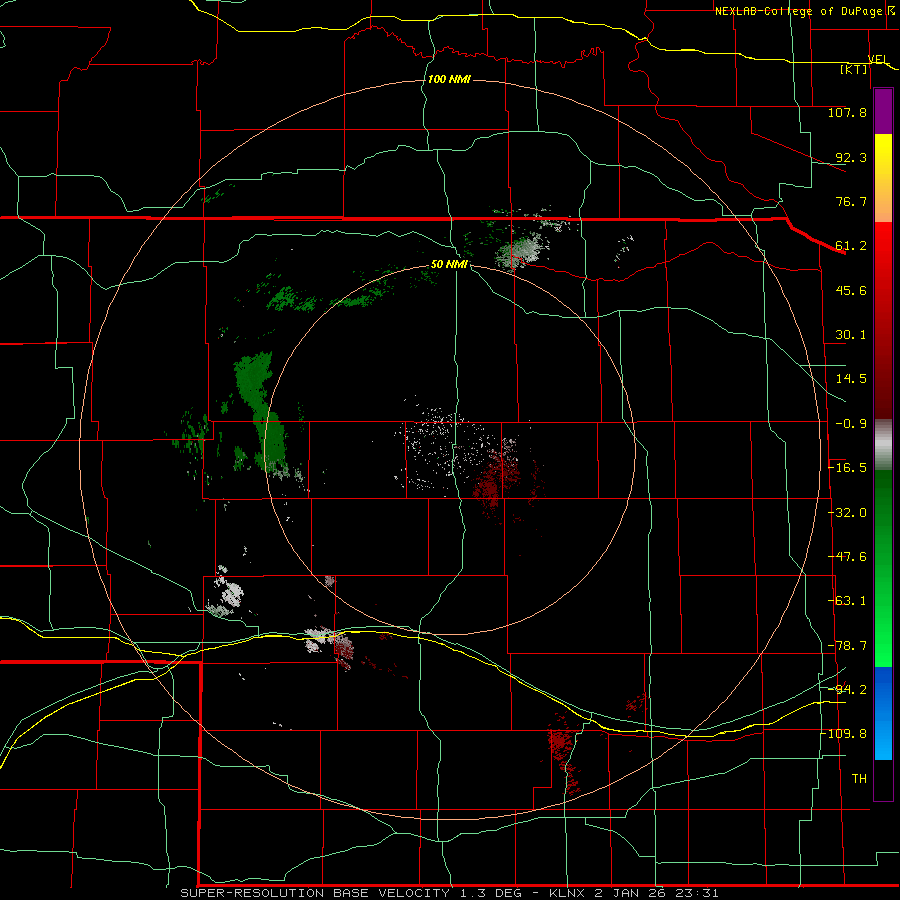Select the -47.6 scale value
The height and width of the screenshot is (900, 900).
pos(847,557)
